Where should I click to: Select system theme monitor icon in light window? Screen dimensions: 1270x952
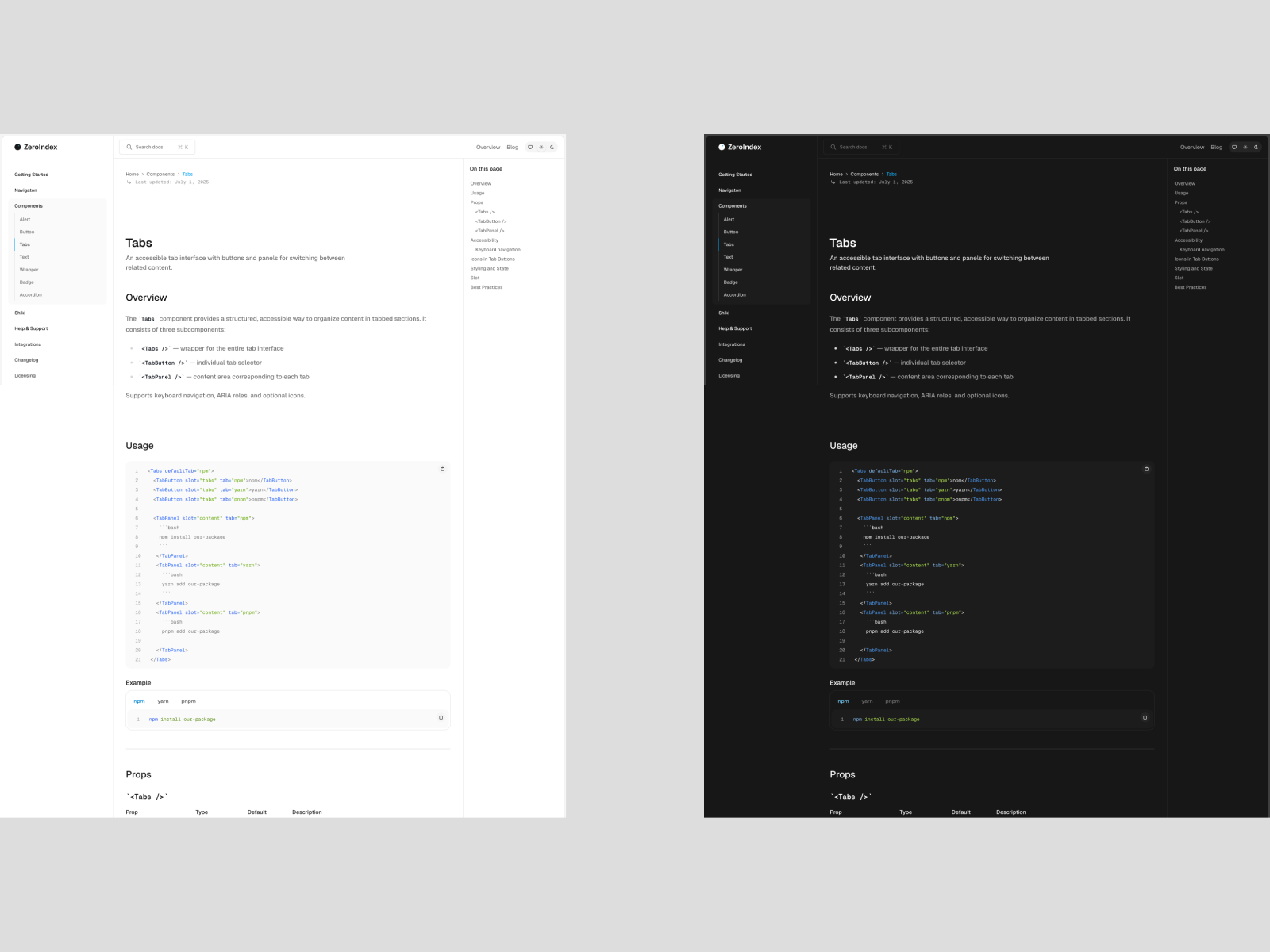(x=530, y=147)
